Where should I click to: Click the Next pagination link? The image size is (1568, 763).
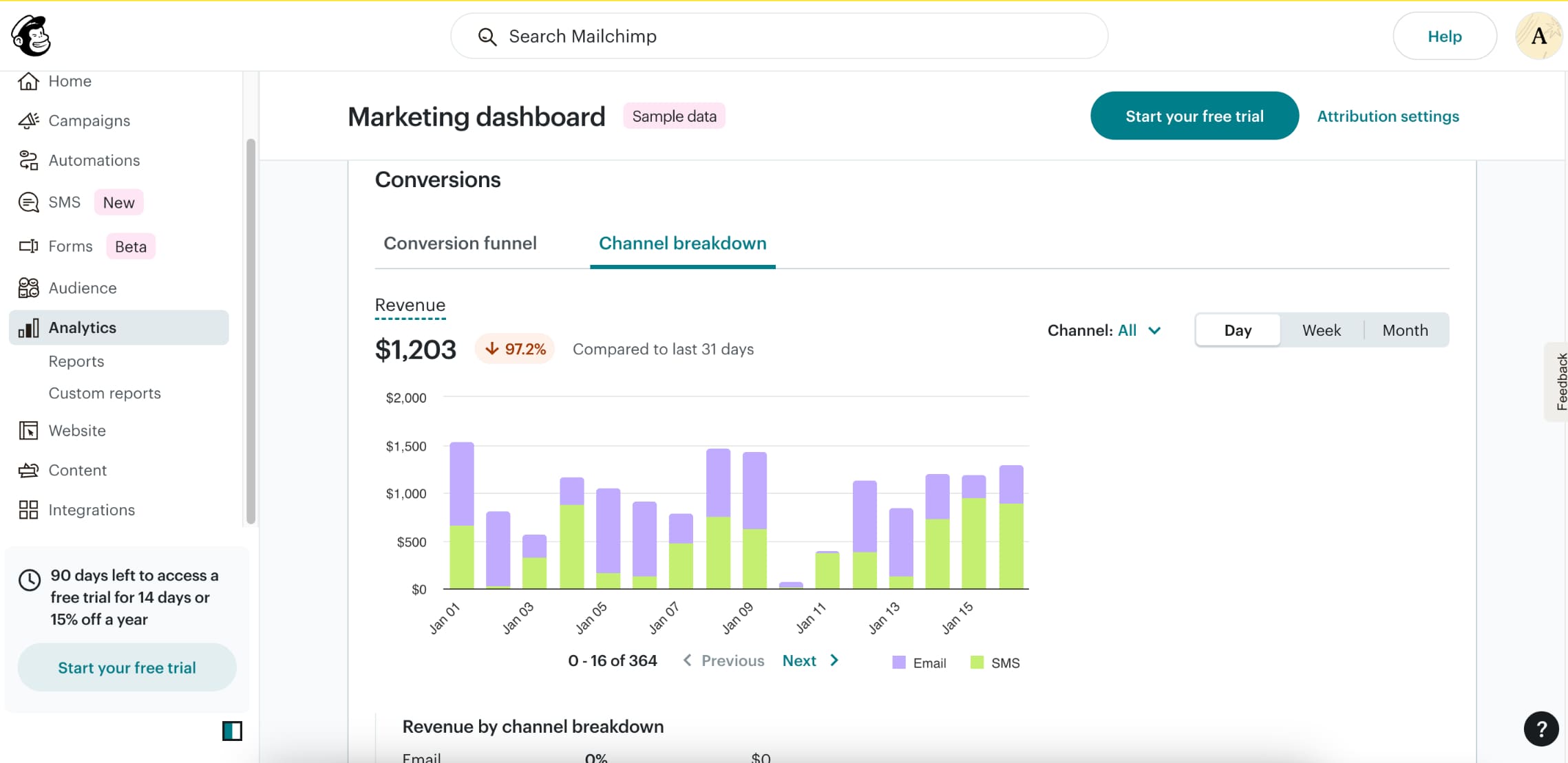tap(811, 660)
